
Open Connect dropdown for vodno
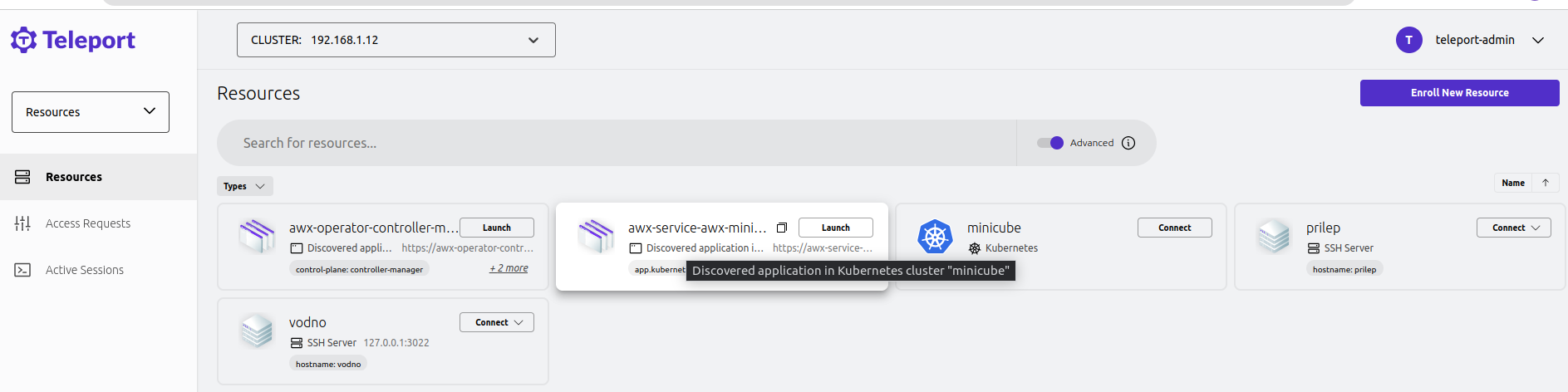tap(497, 322)
